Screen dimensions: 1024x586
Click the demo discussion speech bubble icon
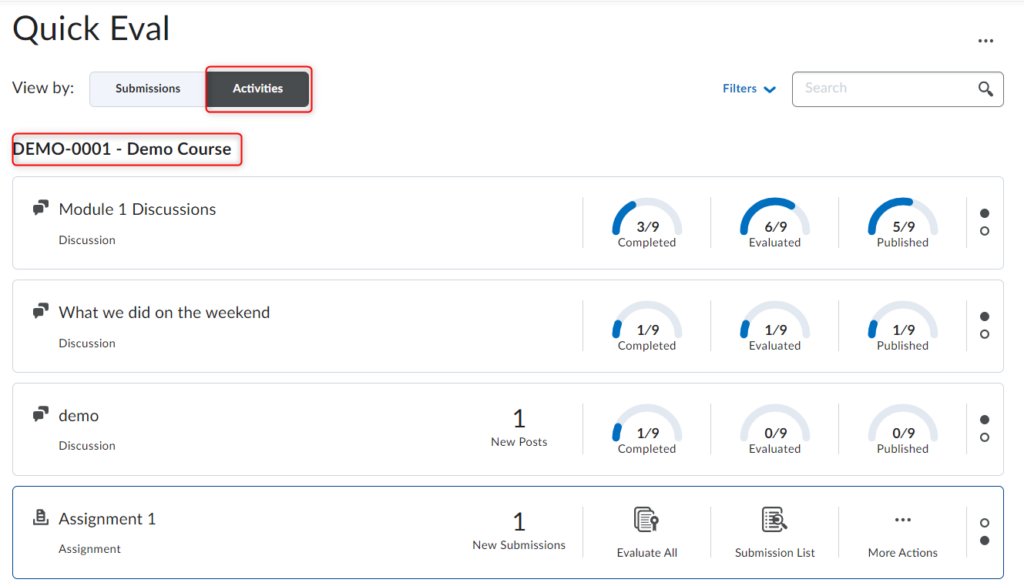(41, 414)
